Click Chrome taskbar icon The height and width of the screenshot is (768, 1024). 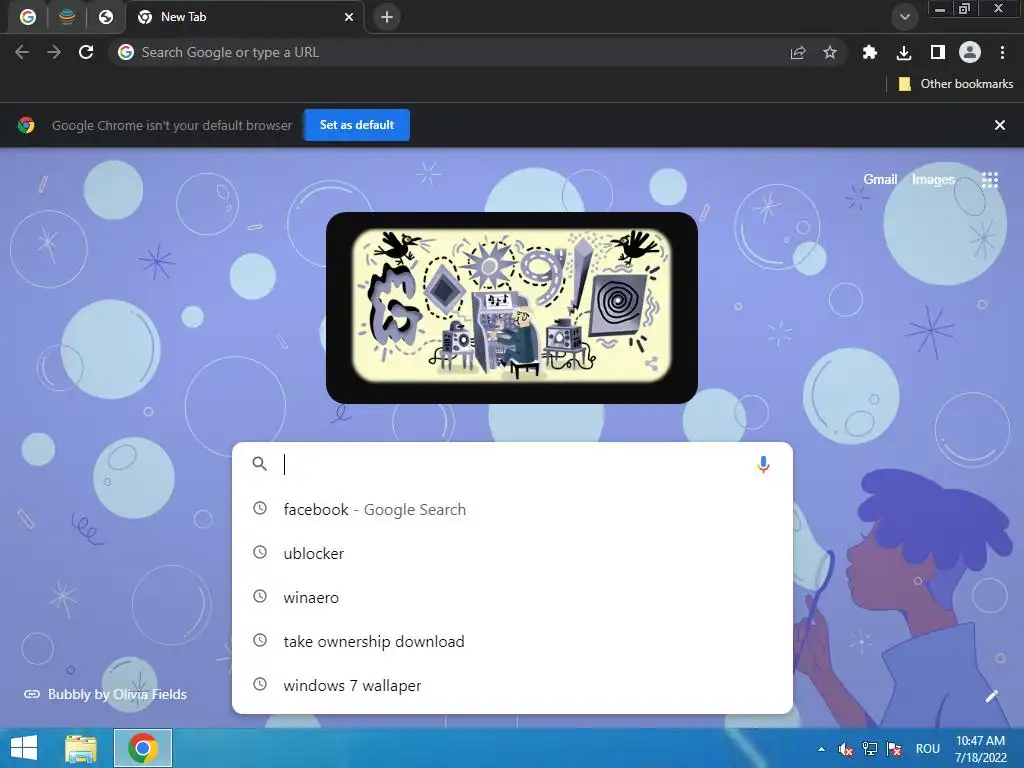(143, 748)
